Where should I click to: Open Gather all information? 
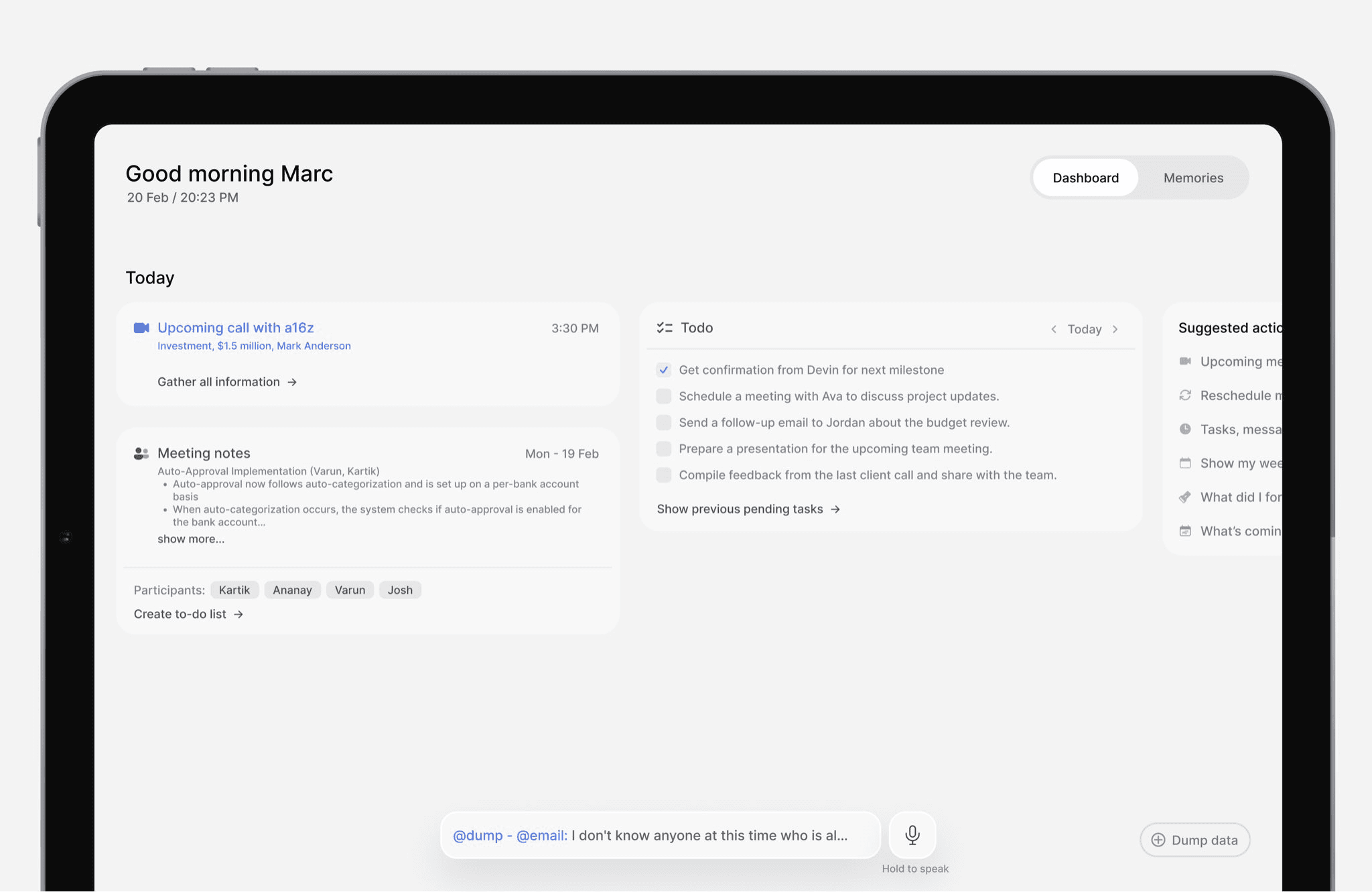pos(219,381)
